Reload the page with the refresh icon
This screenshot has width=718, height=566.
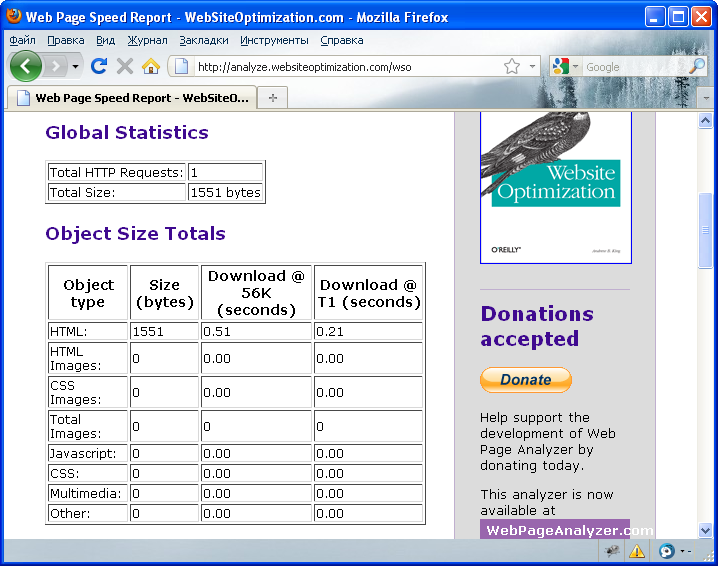[99, 66]
